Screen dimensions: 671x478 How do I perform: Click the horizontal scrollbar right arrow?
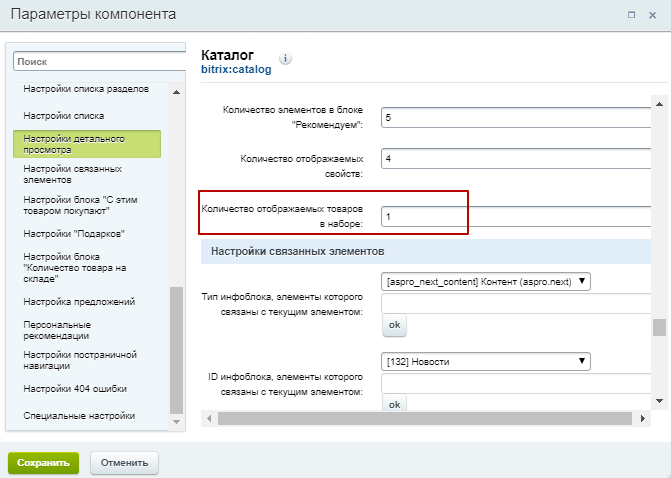coord(643,419)
